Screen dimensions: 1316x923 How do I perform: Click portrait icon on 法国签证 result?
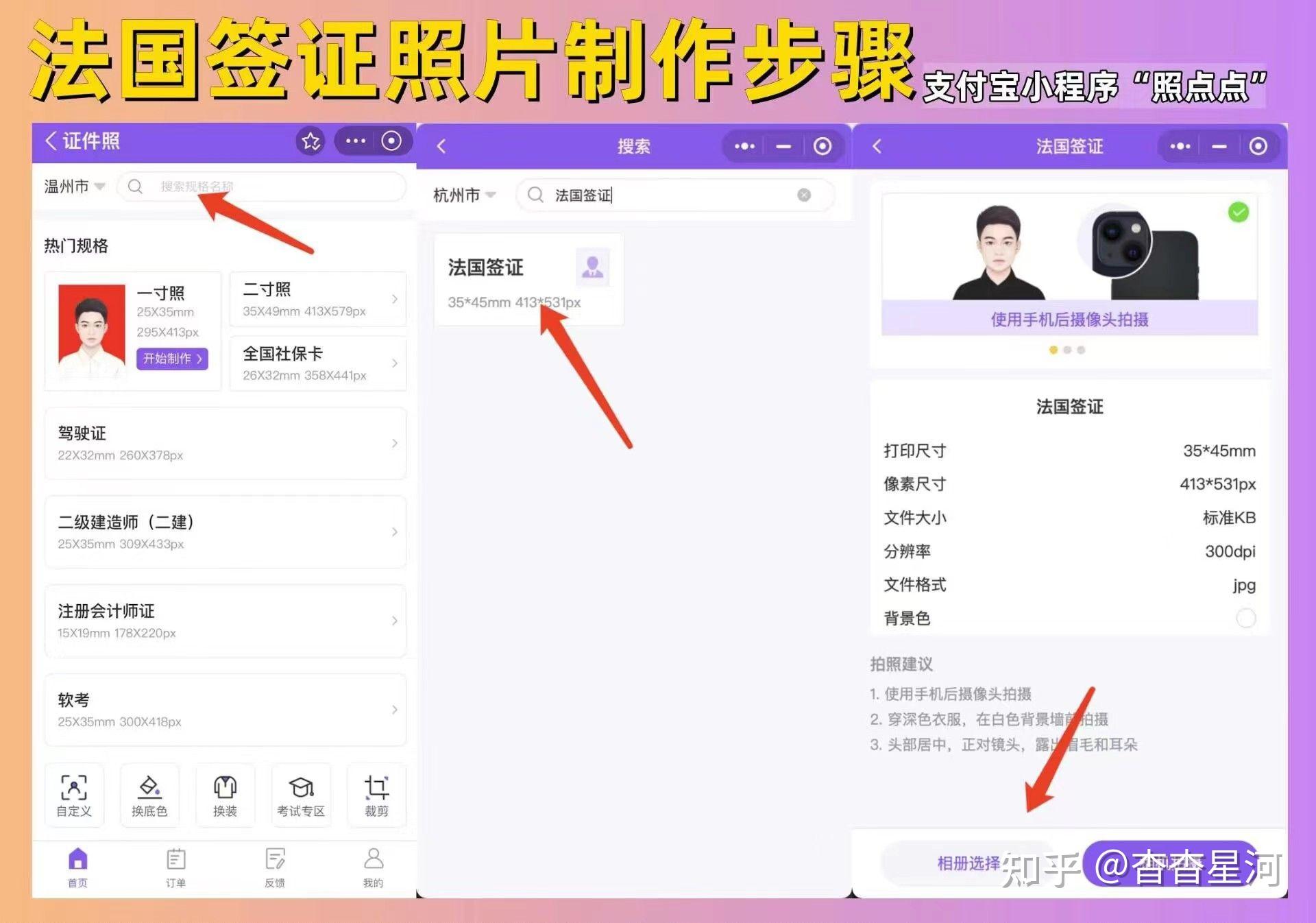pyautogui.click(x=592, y=267)
